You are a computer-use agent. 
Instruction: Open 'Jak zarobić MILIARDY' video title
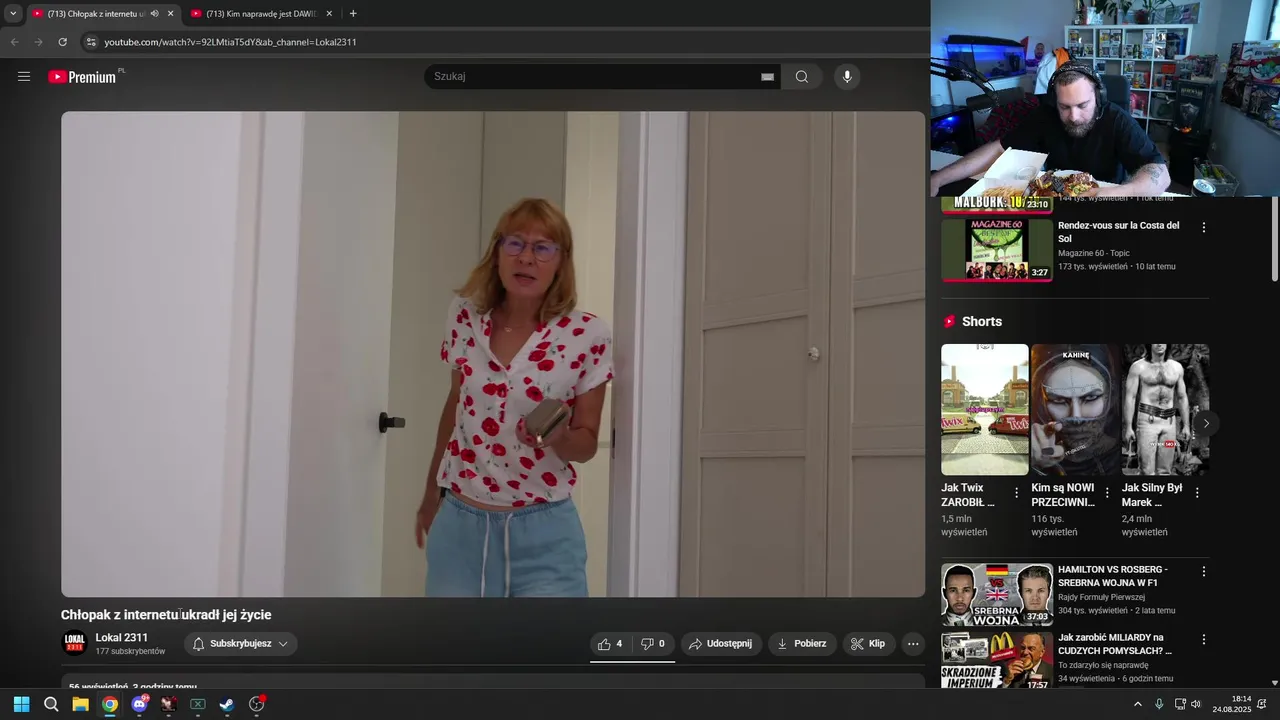pyautogui.click(x=1115, y=644)
